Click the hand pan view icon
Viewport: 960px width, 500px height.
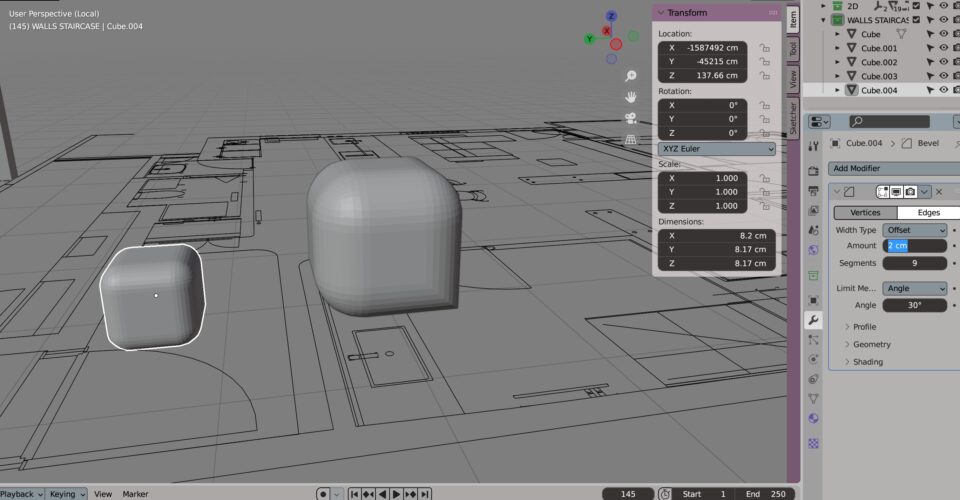631,97
